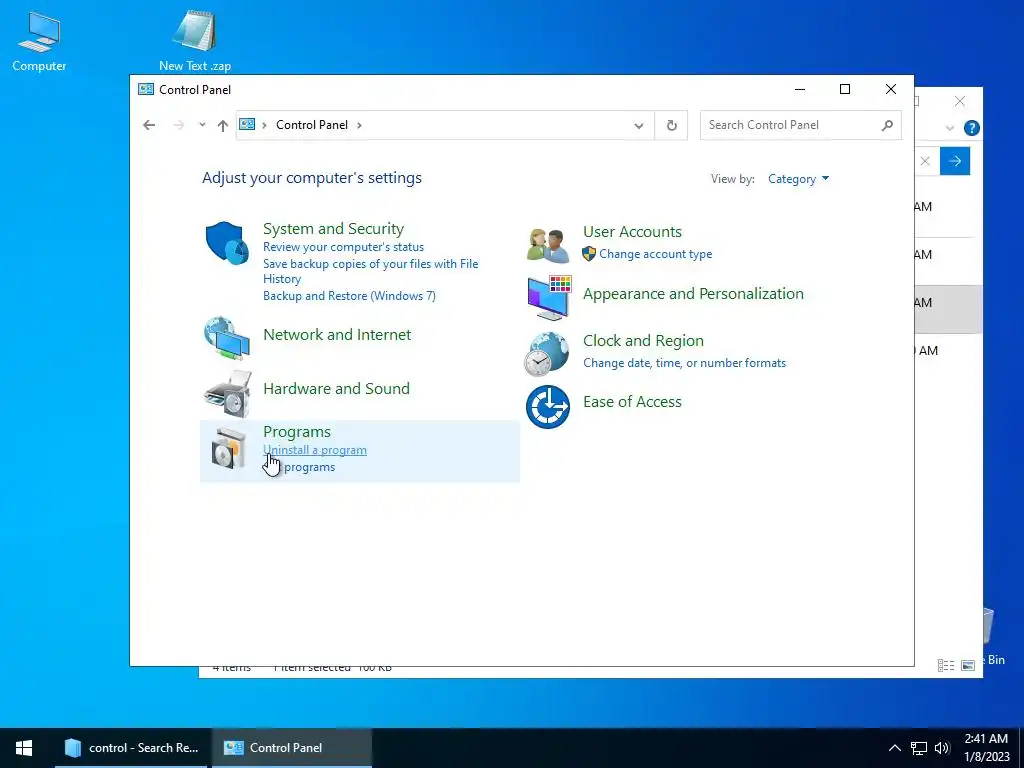This screenshot has height=768, width=1024.
Task: Open Save backup copies with File History
Action: click(370, 271)
